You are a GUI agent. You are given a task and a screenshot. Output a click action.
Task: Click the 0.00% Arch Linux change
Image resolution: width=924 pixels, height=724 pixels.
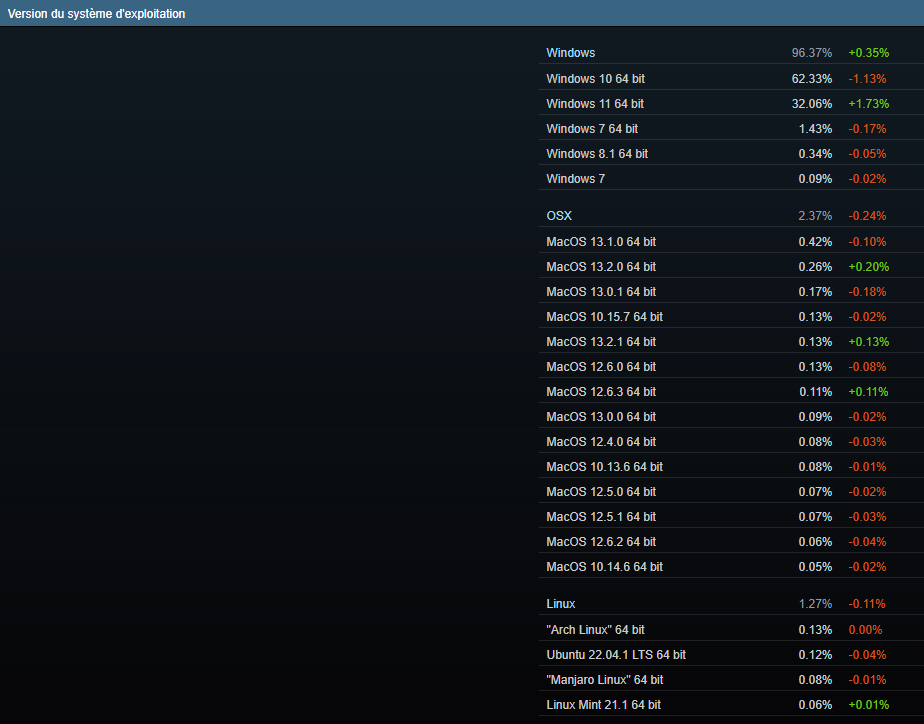click(865, 630)
